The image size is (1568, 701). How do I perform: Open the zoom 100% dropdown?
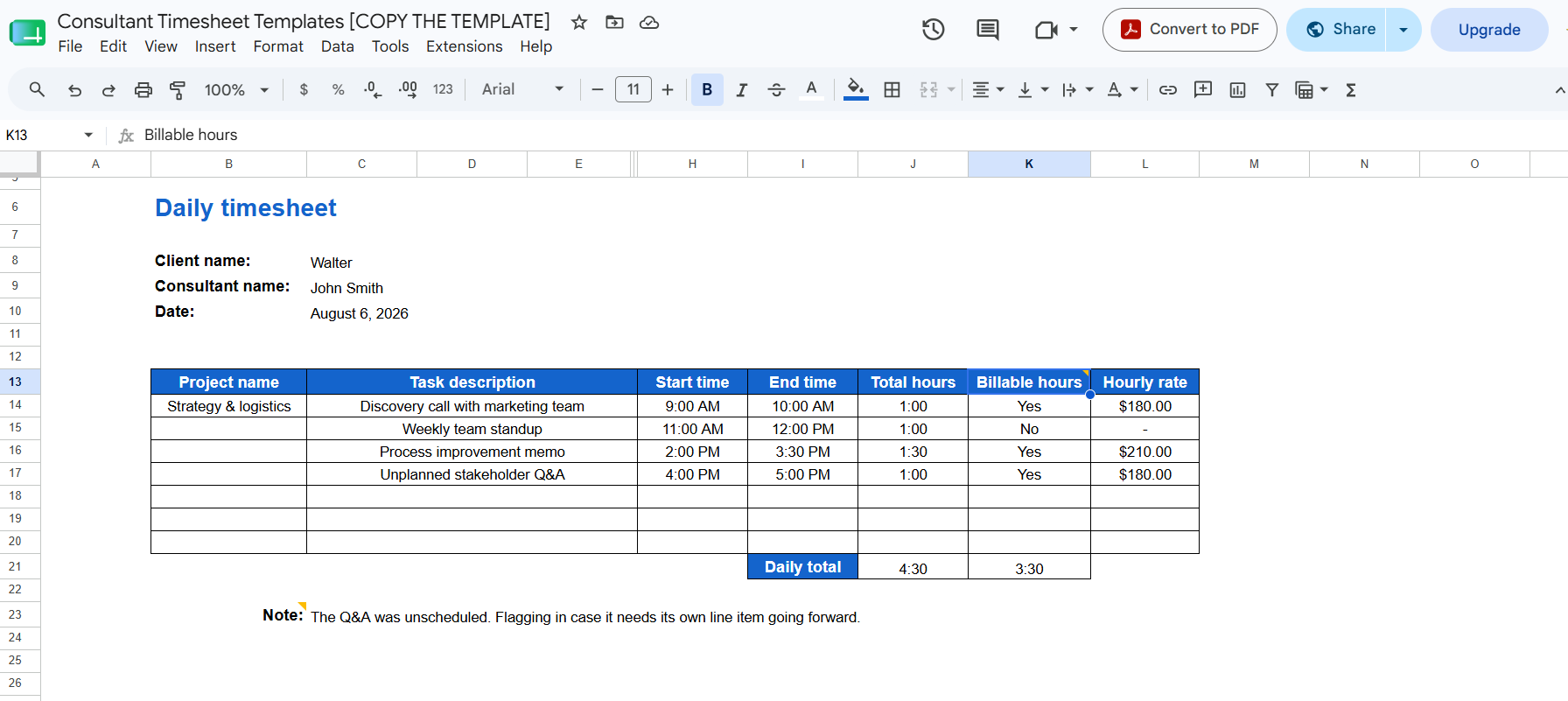(236, 89)
